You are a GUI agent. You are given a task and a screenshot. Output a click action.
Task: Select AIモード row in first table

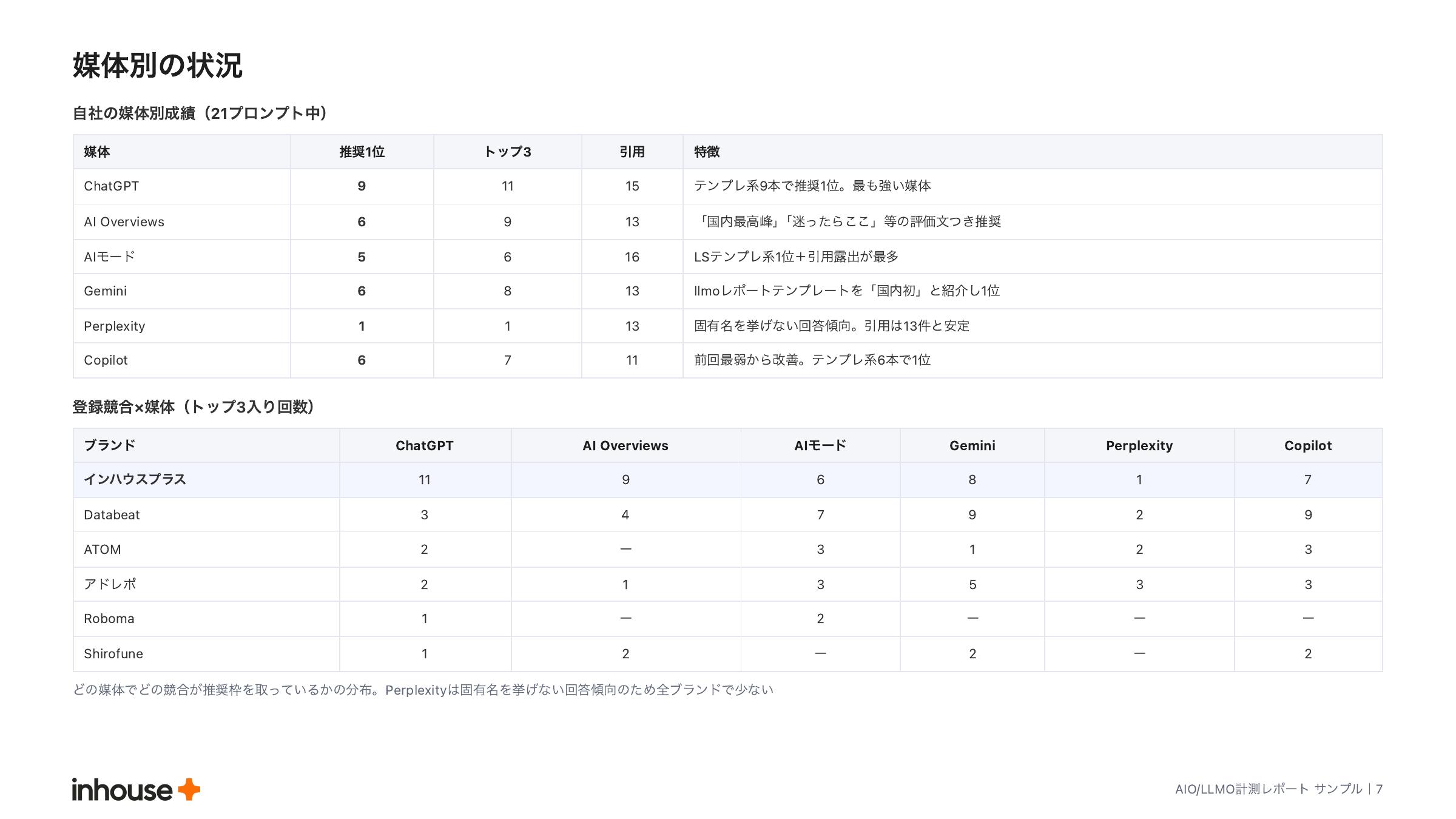(x=728, y=257)
